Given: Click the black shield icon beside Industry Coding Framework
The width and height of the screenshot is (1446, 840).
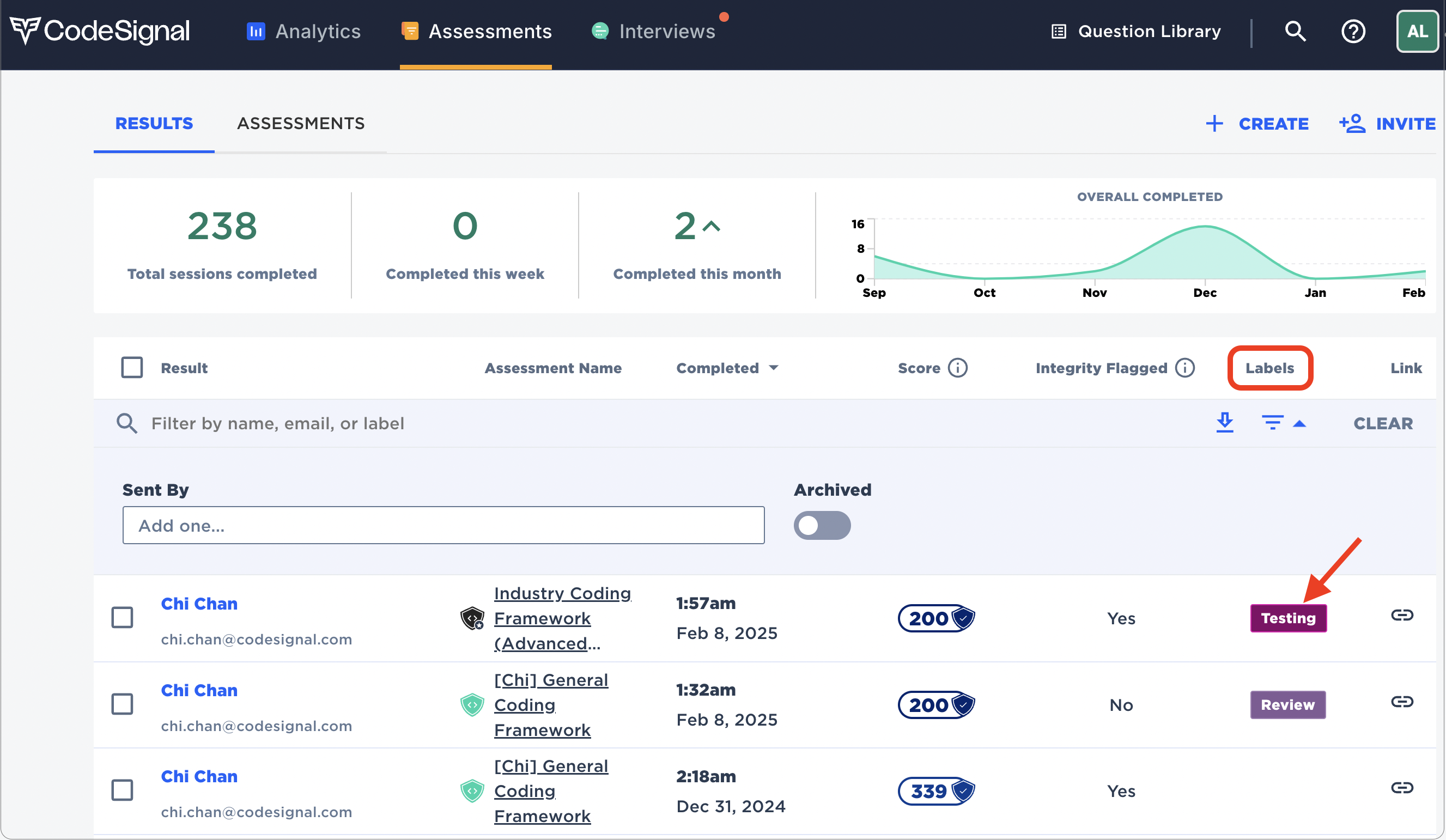Looking at the screenshot, I should click(x=472, y=618).
